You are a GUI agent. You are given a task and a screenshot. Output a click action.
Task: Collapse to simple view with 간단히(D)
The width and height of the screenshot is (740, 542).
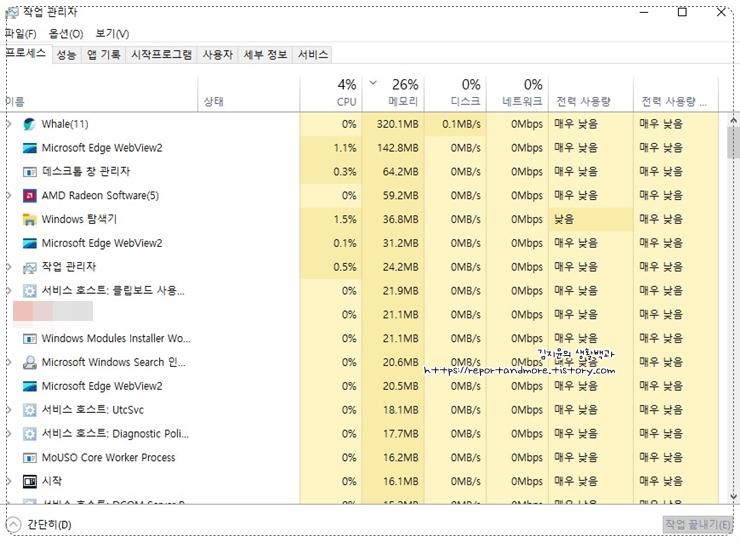coord(40,525)
